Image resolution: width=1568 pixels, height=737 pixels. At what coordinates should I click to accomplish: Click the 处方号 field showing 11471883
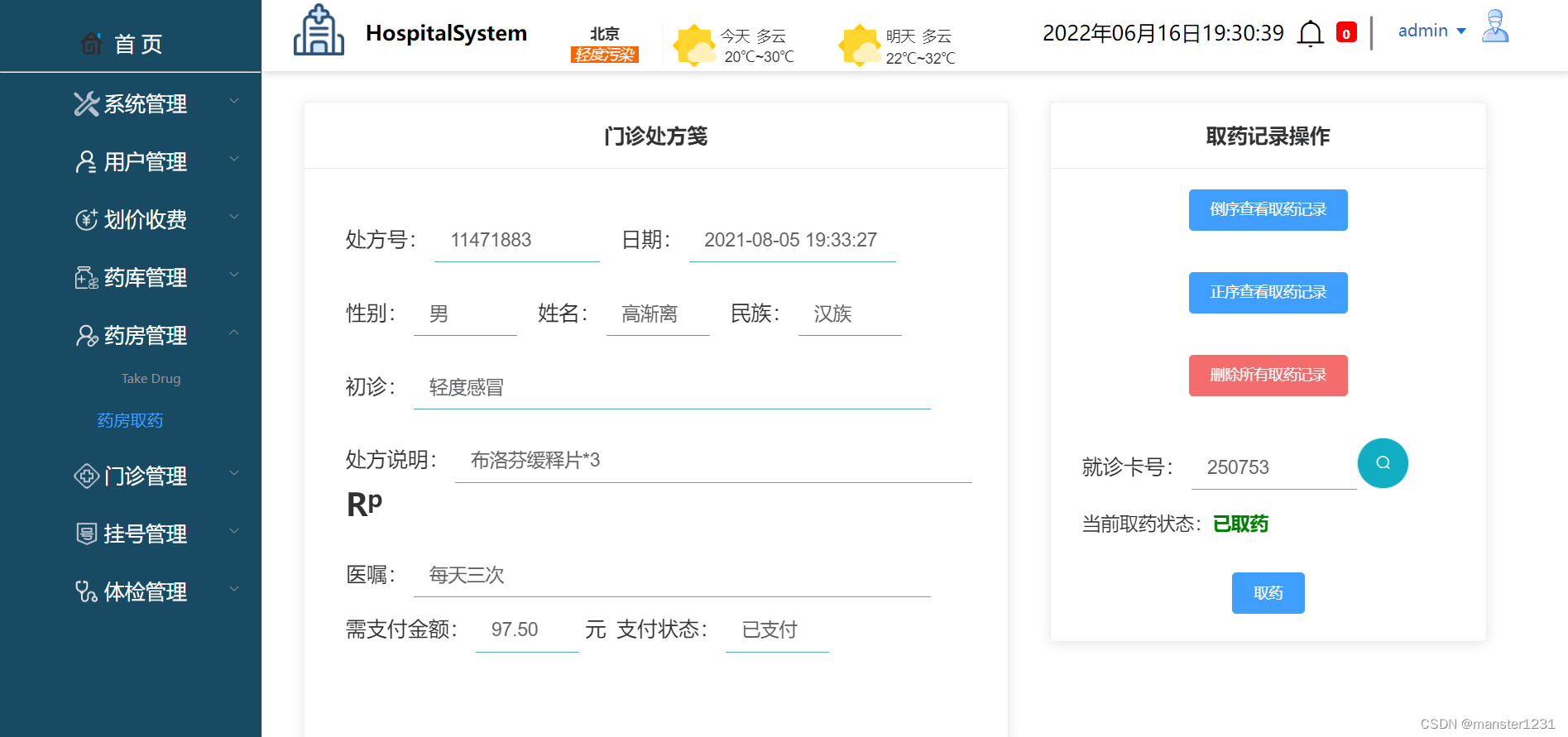coord(516,240)
